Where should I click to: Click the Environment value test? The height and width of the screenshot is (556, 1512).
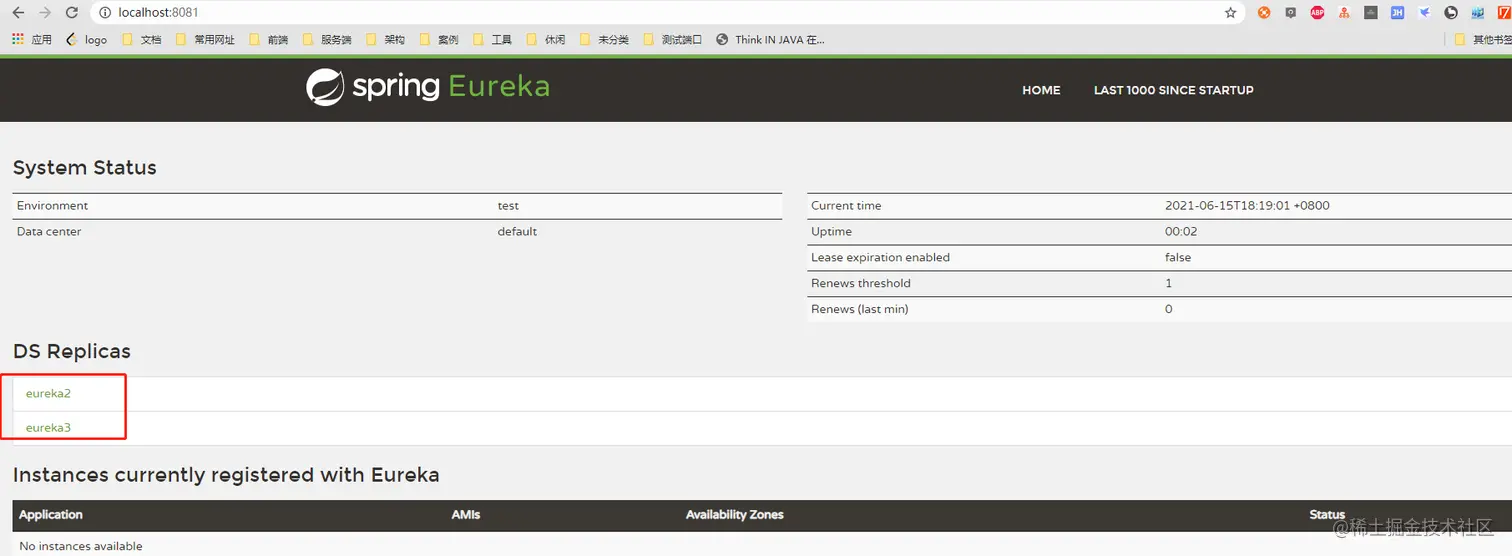tap(508, 206)
